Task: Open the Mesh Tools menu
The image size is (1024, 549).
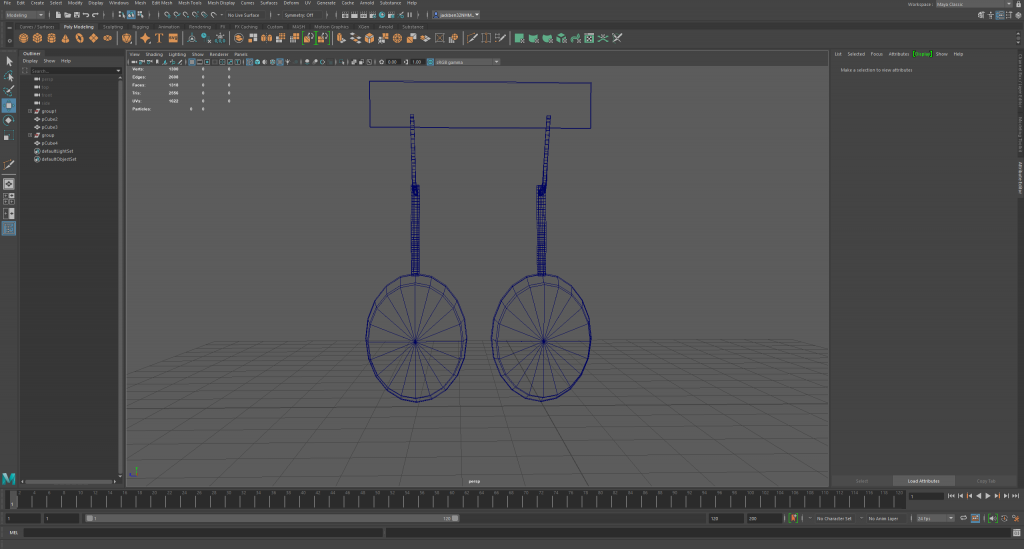Action: [x=189, y=3]
